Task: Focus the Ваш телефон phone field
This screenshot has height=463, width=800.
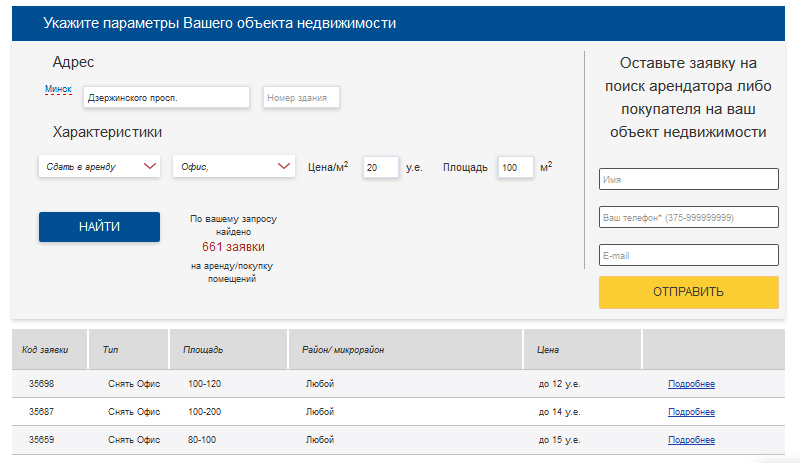Action: pyautogui.click(x=688, y=217)
